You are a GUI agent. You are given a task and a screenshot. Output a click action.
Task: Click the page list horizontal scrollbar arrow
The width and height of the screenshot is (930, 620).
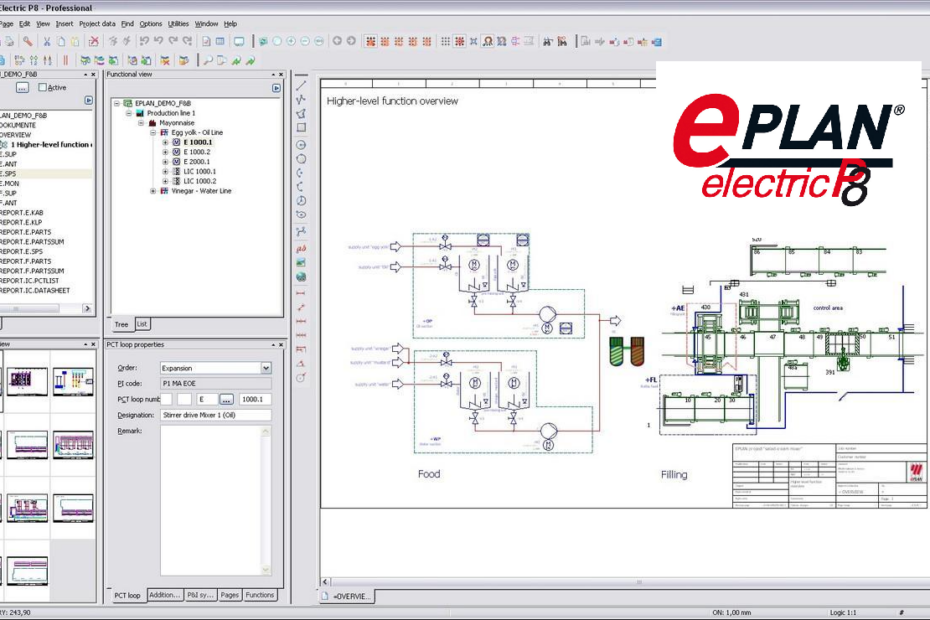click(88, 309)
